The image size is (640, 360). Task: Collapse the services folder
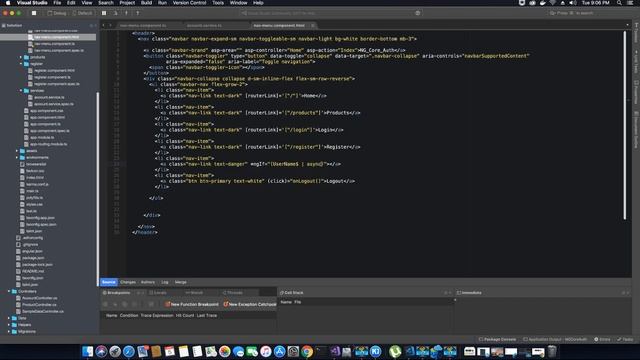(21, 91)
